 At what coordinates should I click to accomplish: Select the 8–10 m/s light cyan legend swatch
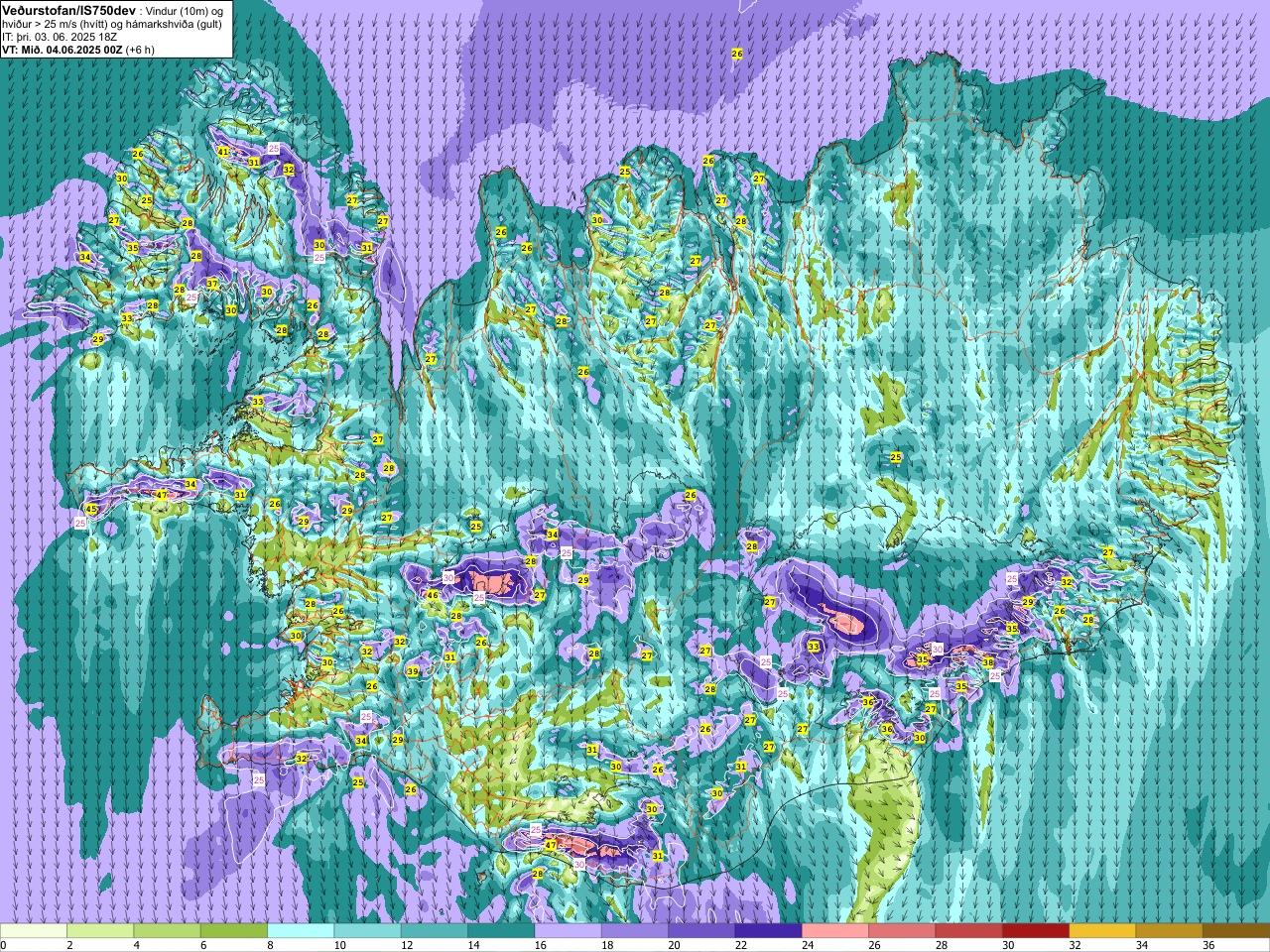click(302, 931)
